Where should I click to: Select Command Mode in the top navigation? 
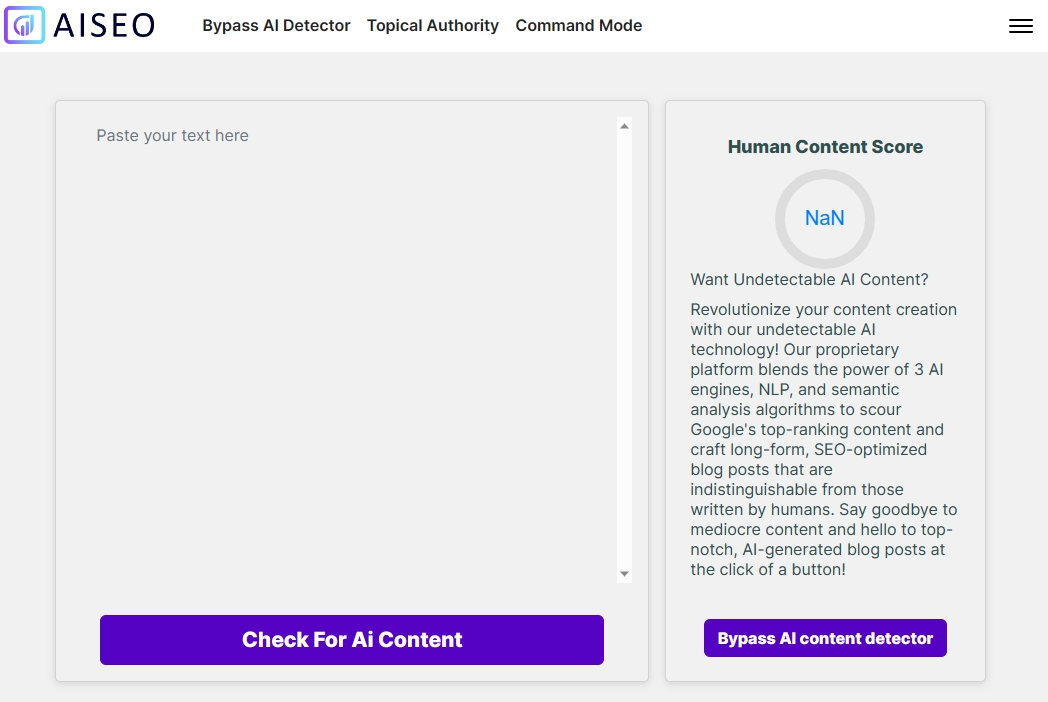tap(579, 26)
